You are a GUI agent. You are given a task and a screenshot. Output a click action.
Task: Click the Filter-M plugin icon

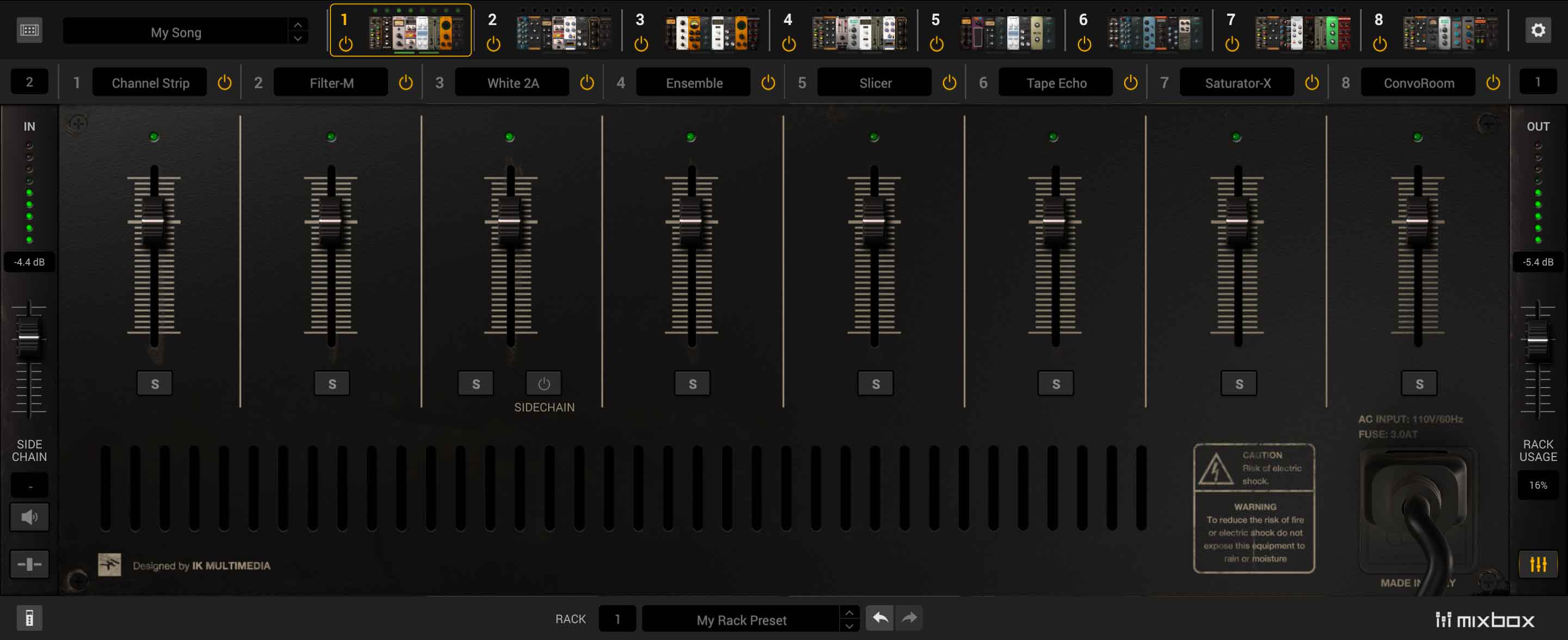pos(332,83)
